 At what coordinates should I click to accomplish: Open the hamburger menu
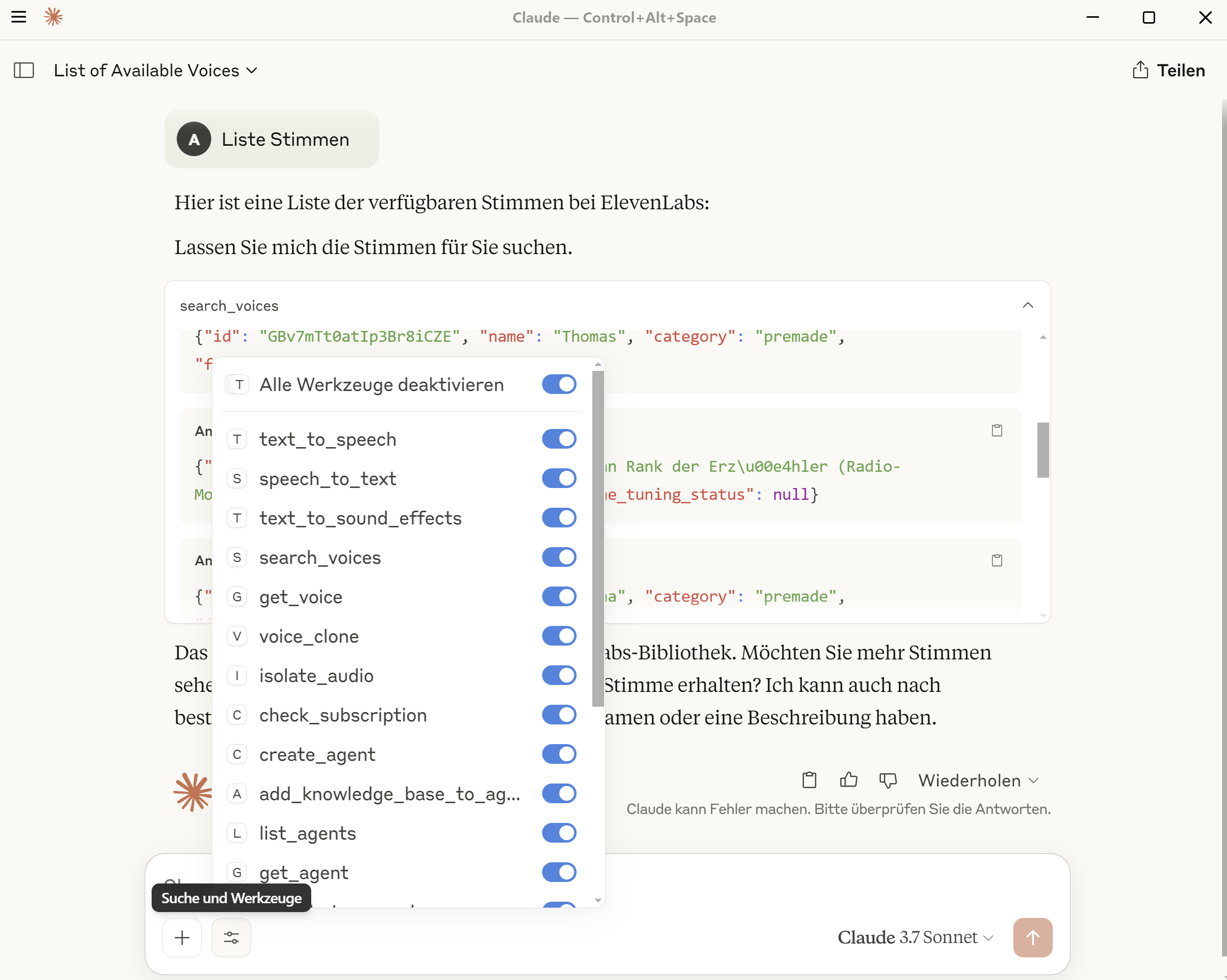point(19,17)
